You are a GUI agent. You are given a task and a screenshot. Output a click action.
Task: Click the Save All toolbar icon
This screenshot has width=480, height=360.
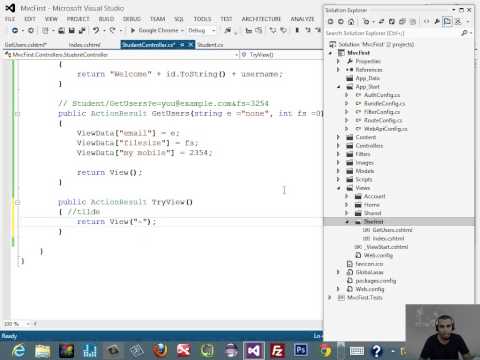pos(82,30)
